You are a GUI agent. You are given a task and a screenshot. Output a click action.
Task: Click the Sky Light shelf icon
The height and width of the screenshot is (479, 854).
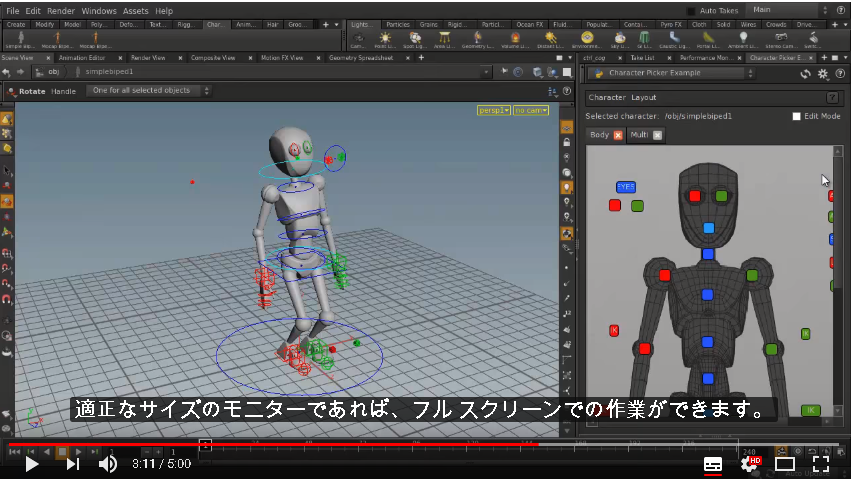(620, 38)
